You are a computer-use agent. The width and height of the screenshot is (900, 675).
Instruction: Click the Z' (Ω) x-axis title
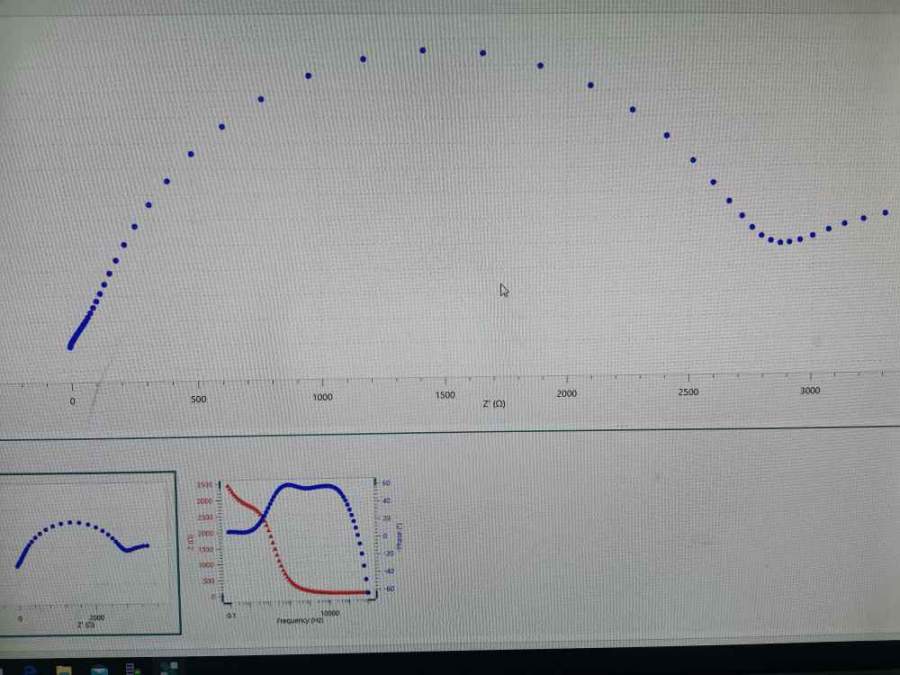pyautogui.click(x=493, y=404)
